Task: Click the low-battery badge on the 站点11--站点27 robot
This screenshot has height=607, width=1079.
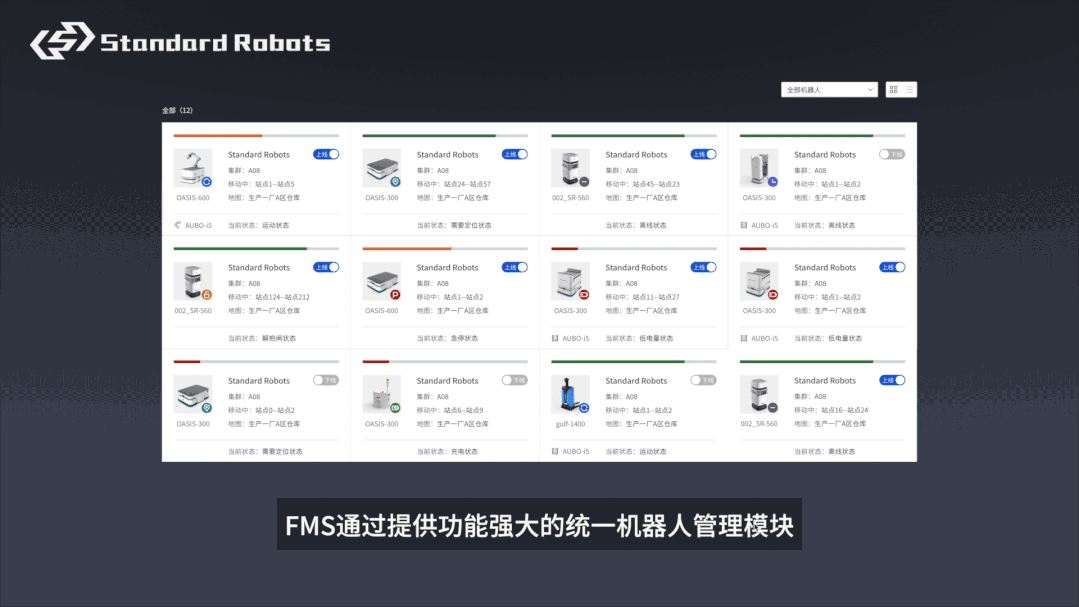Action: pyautogui.click(x=584, y=295)
